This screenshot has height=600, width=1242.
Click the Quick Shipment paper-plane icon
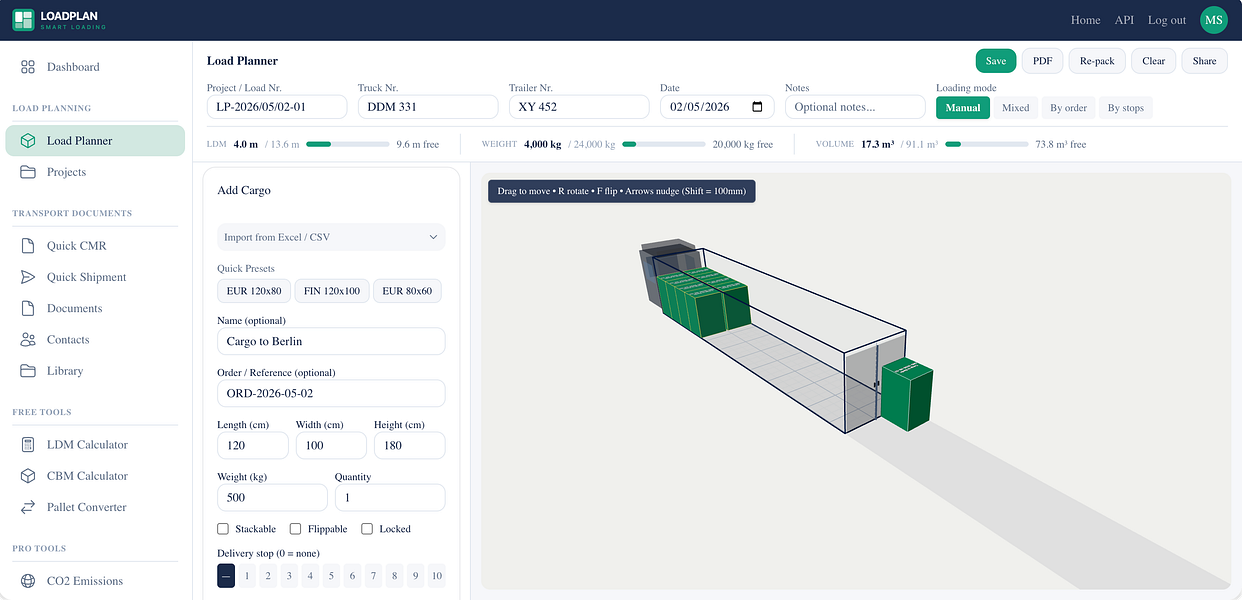pos(28,277)
